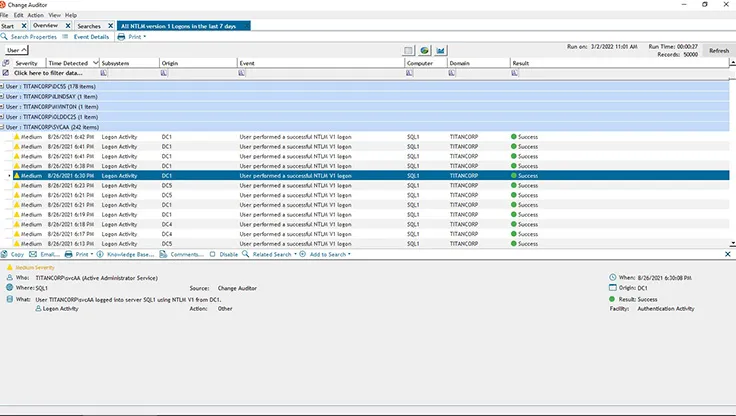
Task: Click filter row edit icon
Action: (x=6, y=73)
